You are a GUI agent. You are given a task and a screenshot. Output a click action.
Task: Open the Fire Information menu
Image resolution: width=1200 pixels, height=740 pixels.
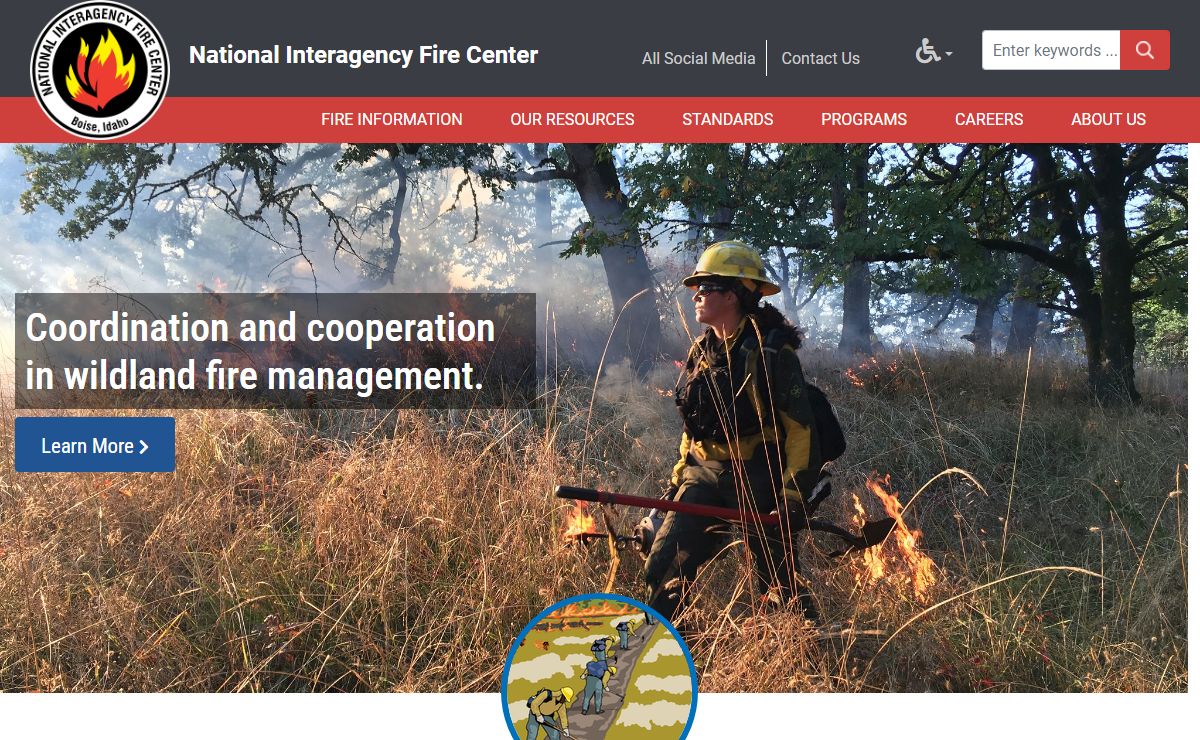click(392, 119)
